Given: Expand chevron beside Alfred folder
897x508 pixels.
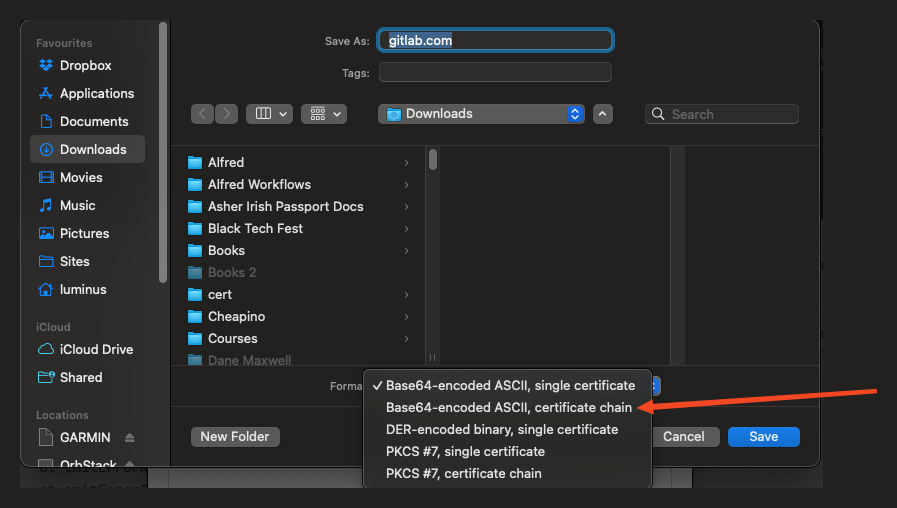Looking at the screenshot, I should [406, 162].
